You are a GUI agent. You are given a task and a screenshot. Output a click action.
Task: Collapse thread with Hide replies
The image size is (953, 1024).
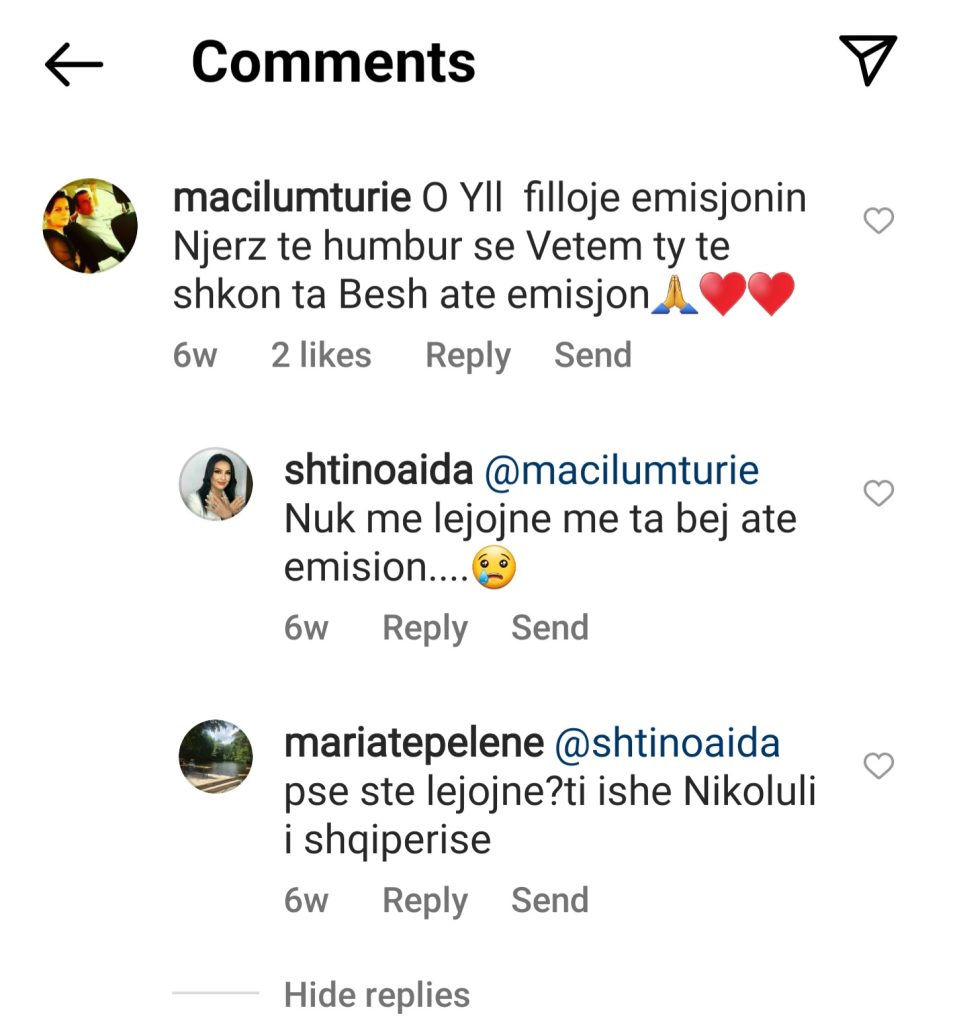376,995
